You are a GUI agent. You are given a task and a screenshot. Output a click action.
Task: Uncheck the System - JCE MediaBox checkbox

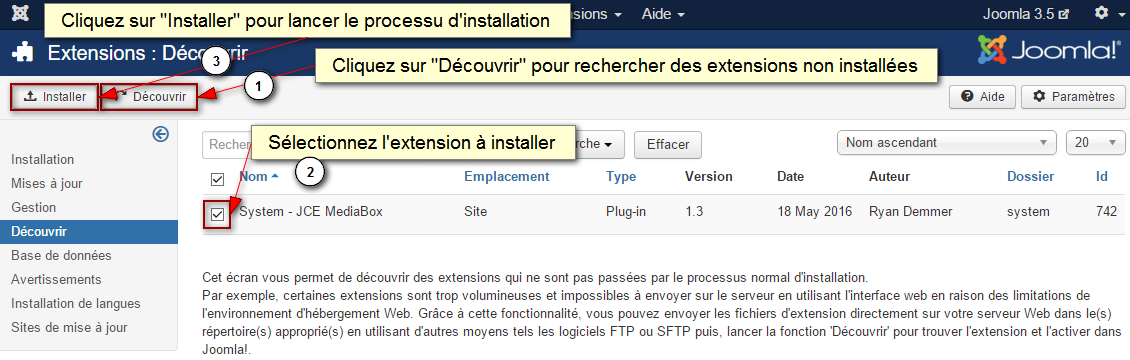coord(217,214)
